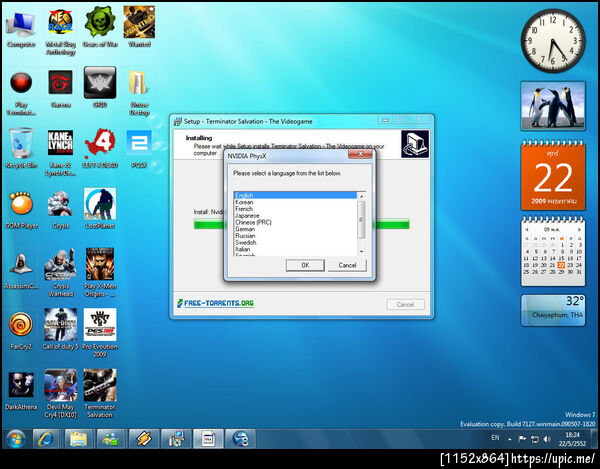Open the Computer desktop icon
The height and width of the screenshot is (469, 600).
(x=21, y=29)
